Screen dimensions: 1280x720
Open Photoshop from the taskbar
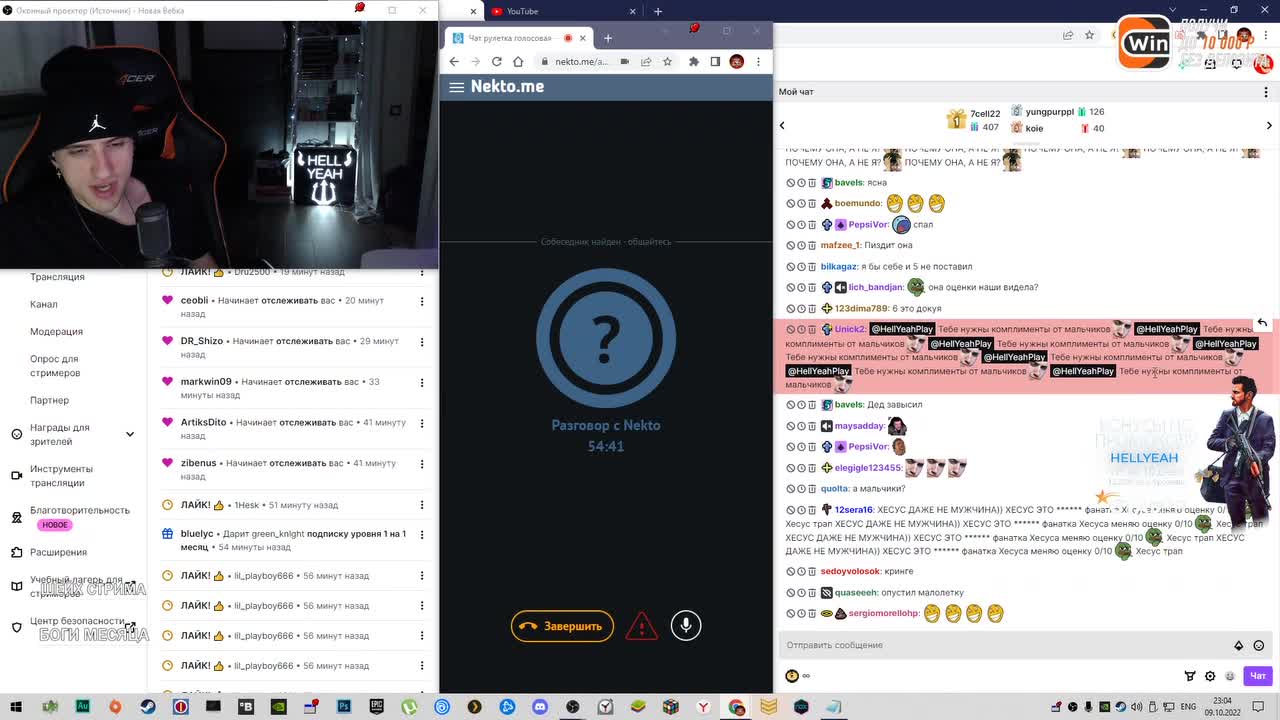344,707
